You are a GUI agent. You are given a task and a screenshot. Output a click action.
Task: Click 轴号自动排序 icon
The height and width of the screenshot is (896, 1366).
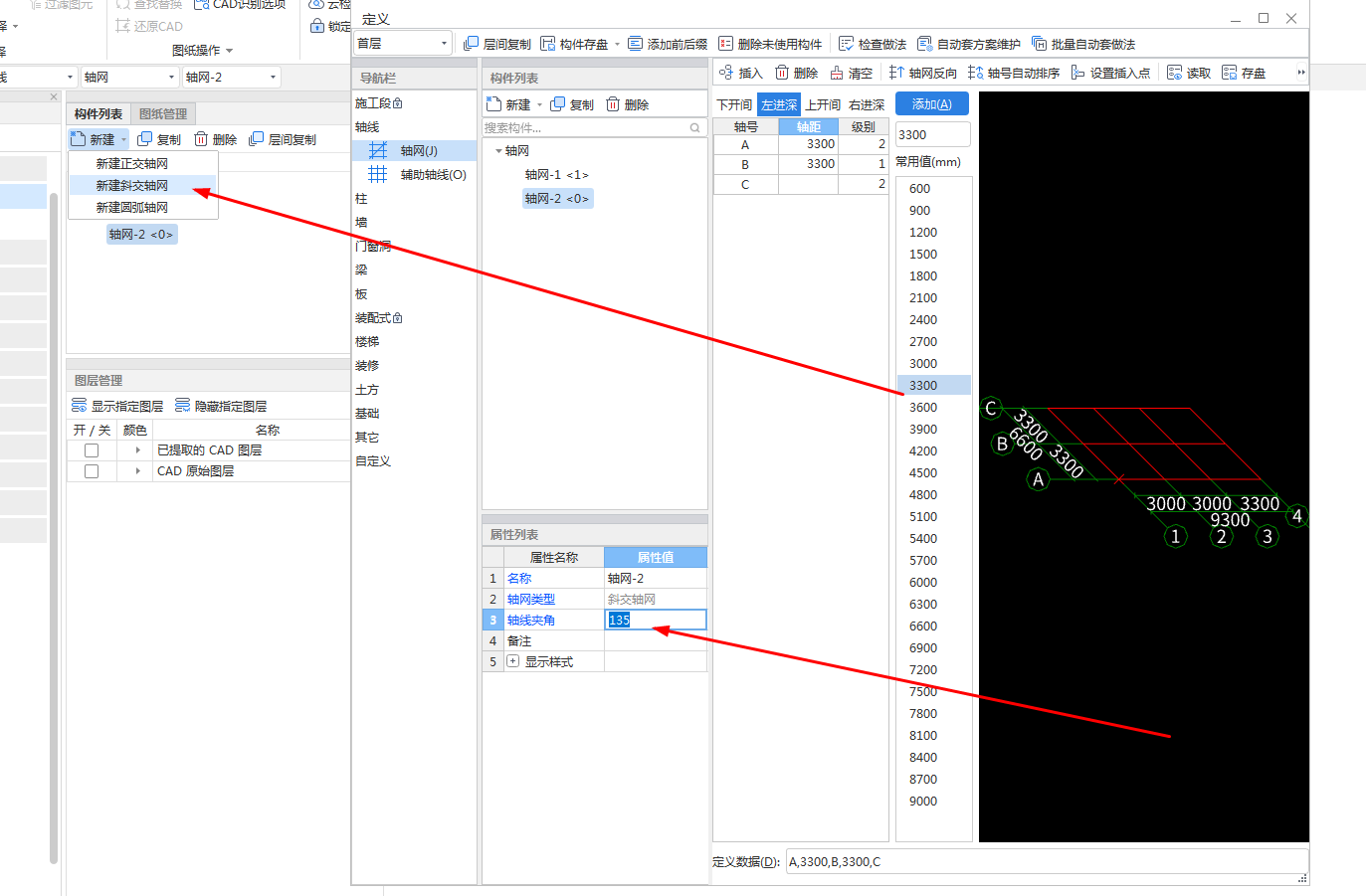coord(975,73)
